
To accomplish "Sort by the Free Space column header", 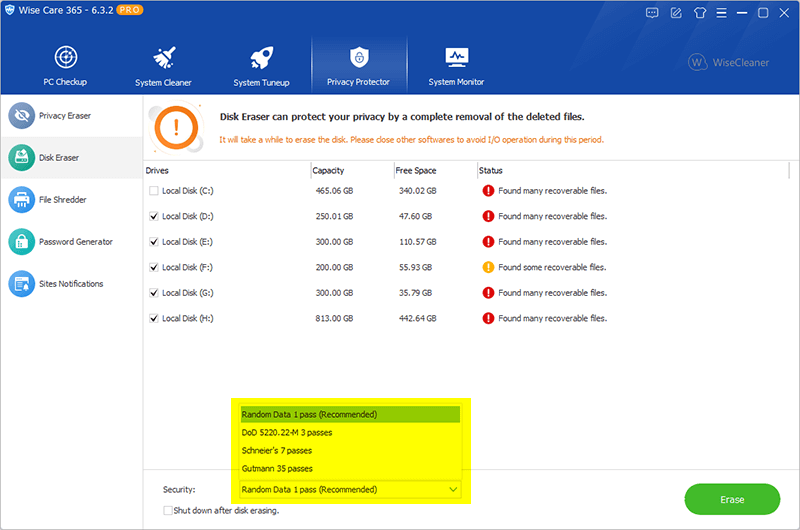I will click(x=416, y=170).
